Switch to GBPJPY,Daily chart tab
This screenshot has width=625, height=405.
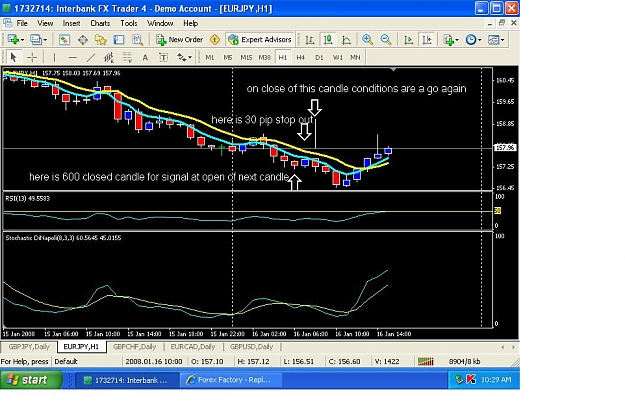[29, 346]
